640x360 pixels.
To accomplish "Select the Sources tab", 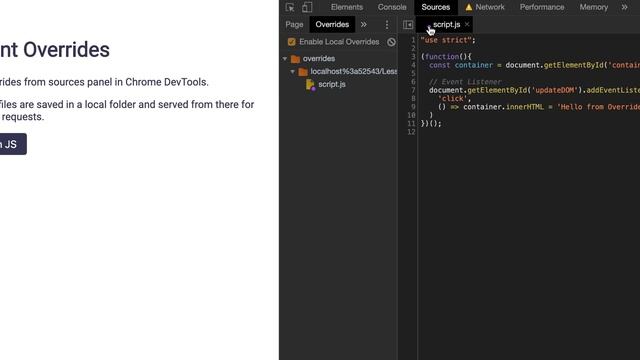I will point(436,7).
